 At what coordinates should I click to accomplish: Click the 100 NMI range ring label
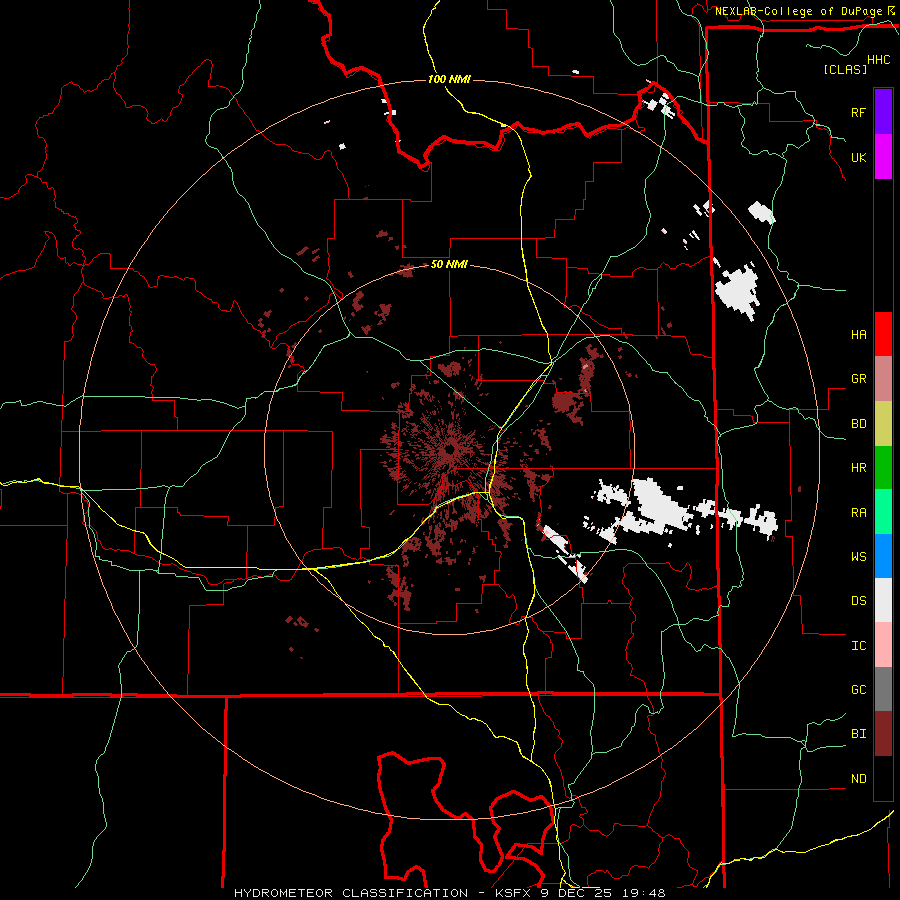449,79
